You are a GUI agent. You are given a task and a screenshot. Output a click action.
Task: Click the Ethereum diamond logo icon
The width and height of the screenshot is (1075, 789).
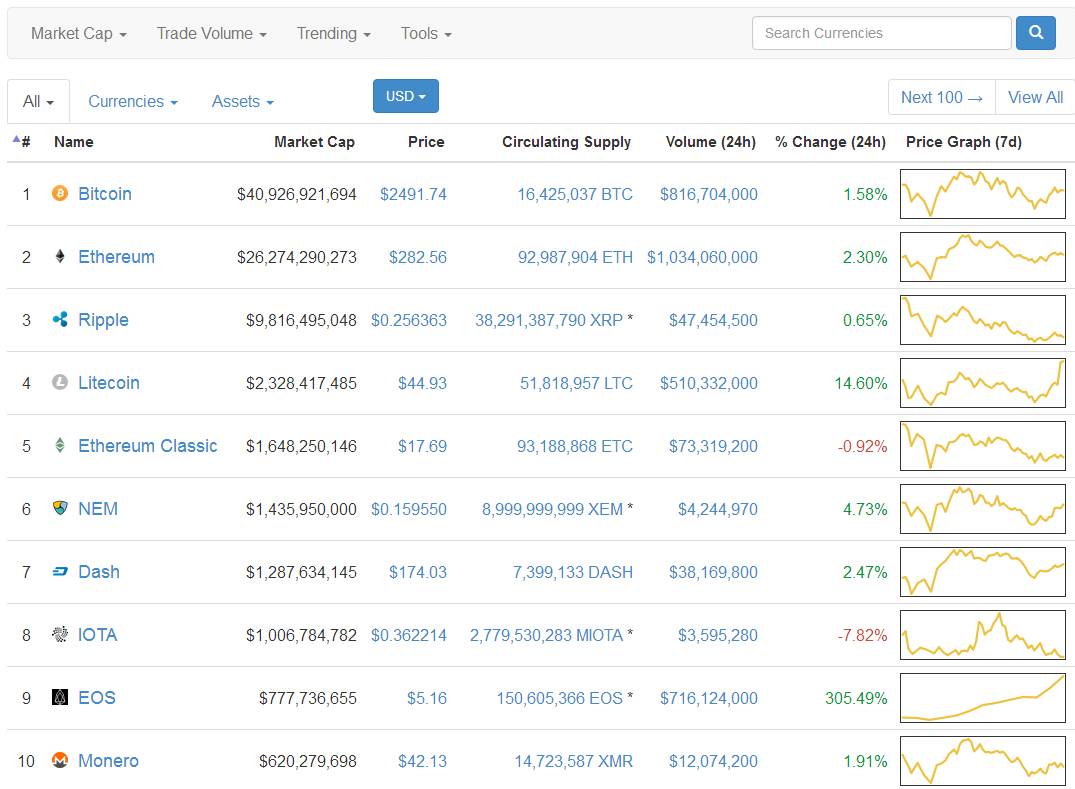coord(60,256)
